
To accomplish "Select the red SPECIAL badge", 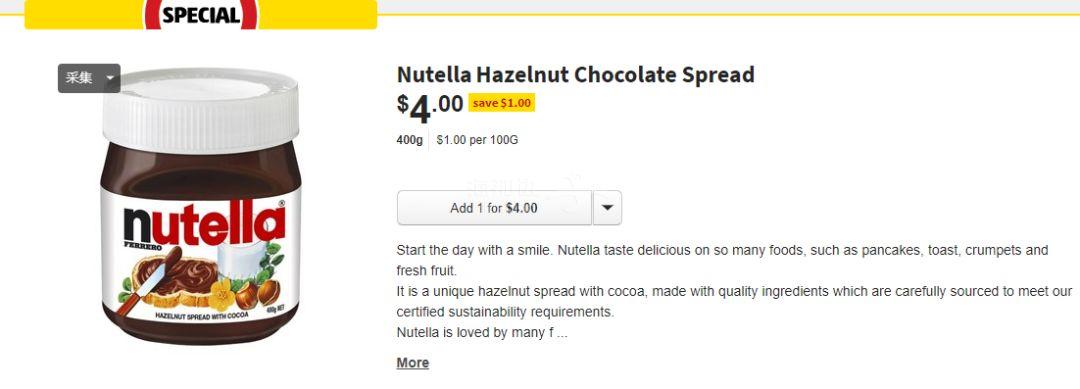I will 200,15.
